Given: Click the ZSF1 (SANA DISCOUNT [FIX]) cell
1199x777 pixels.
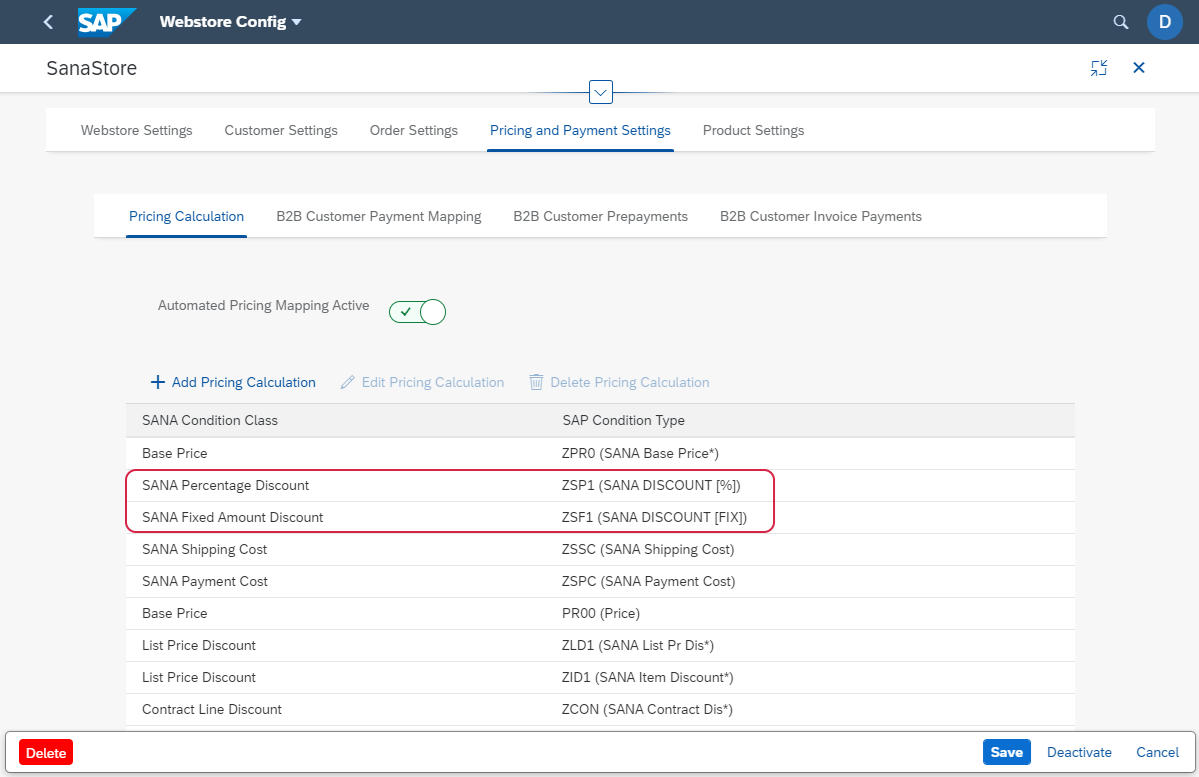Looking at the screenshot, I should pyautogui.click(x=655, y=518).
